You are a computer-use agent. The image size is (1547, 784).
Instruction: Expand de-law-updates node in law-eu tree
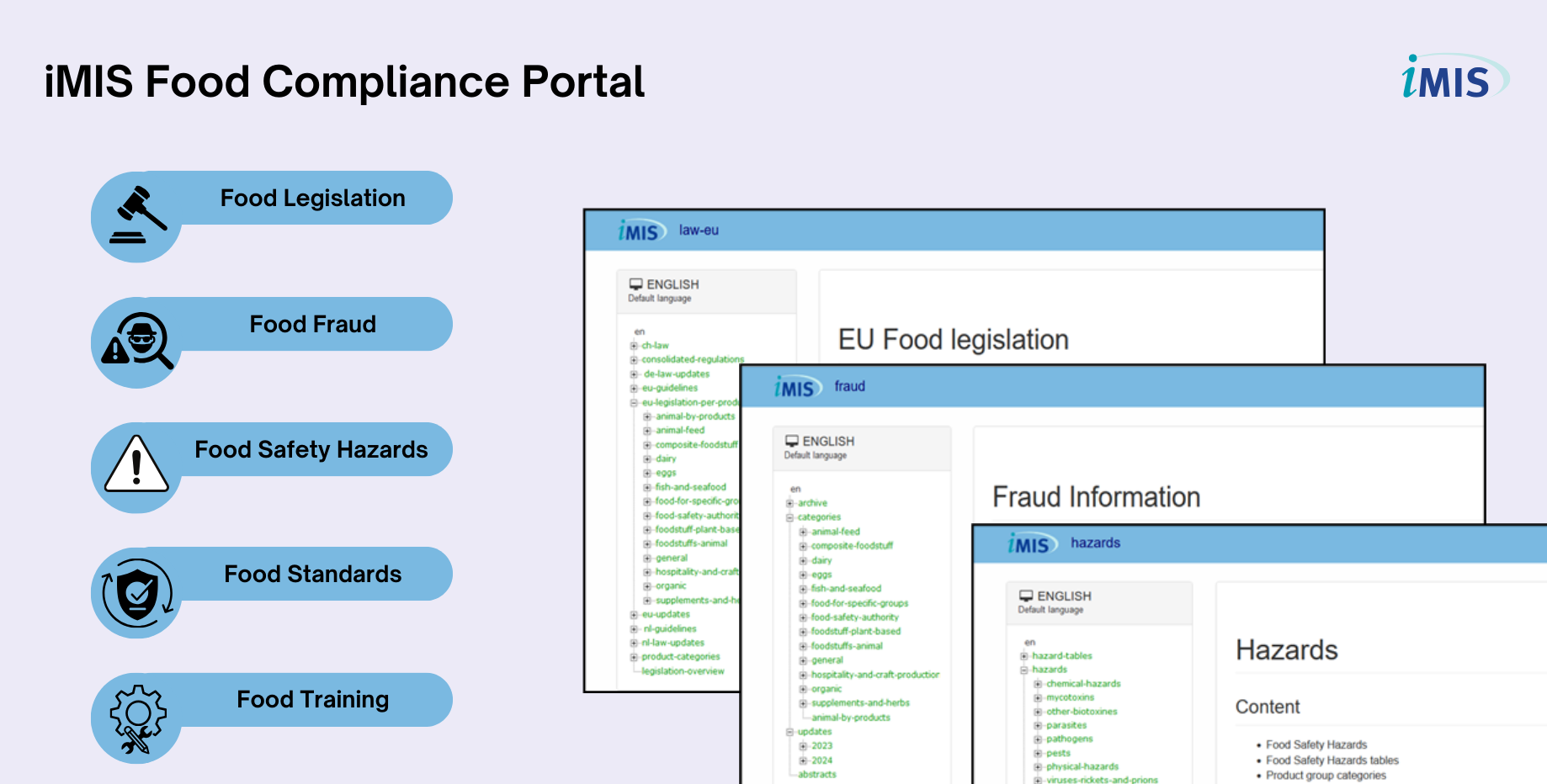click(x=634, y=374)
